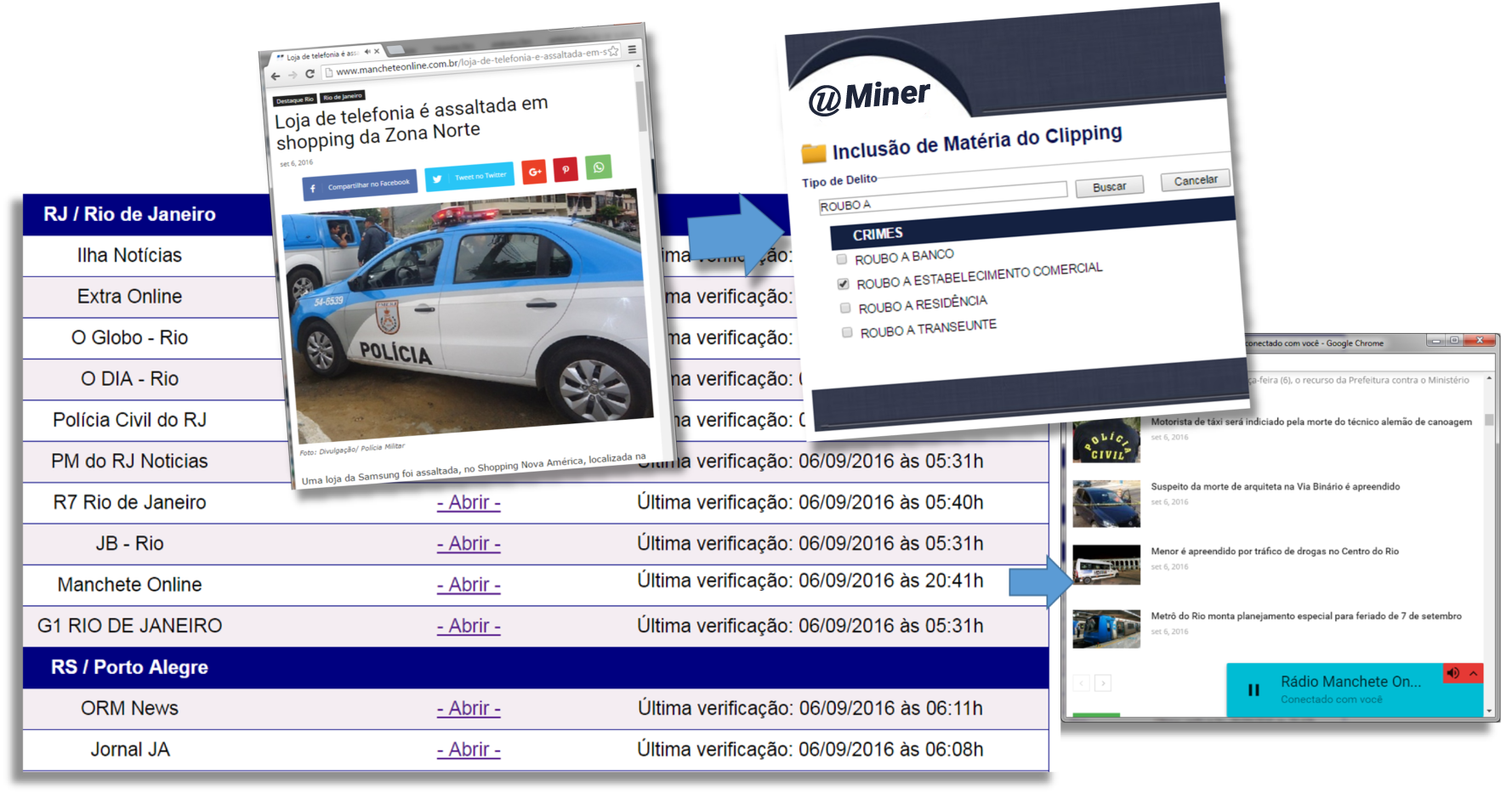Click the 'O Globo - Rio' source name
1512x793 pixels.
coord(129,337)
